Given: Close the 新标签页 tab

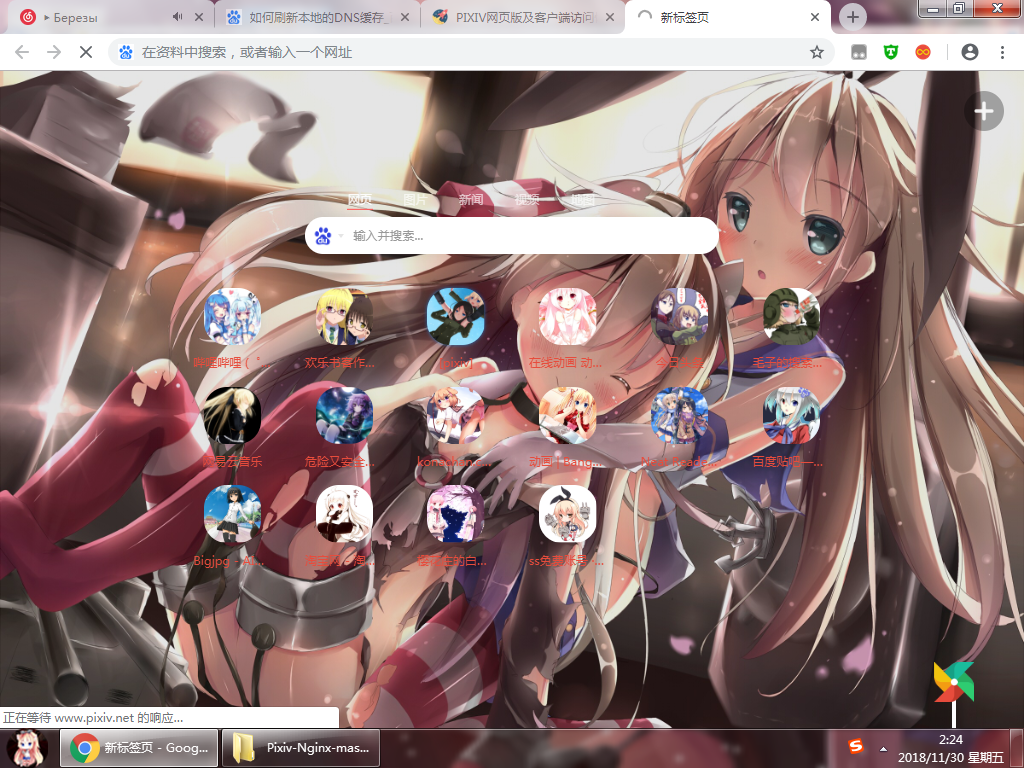Looking at the screenshot, I should [x=815, y=17].
